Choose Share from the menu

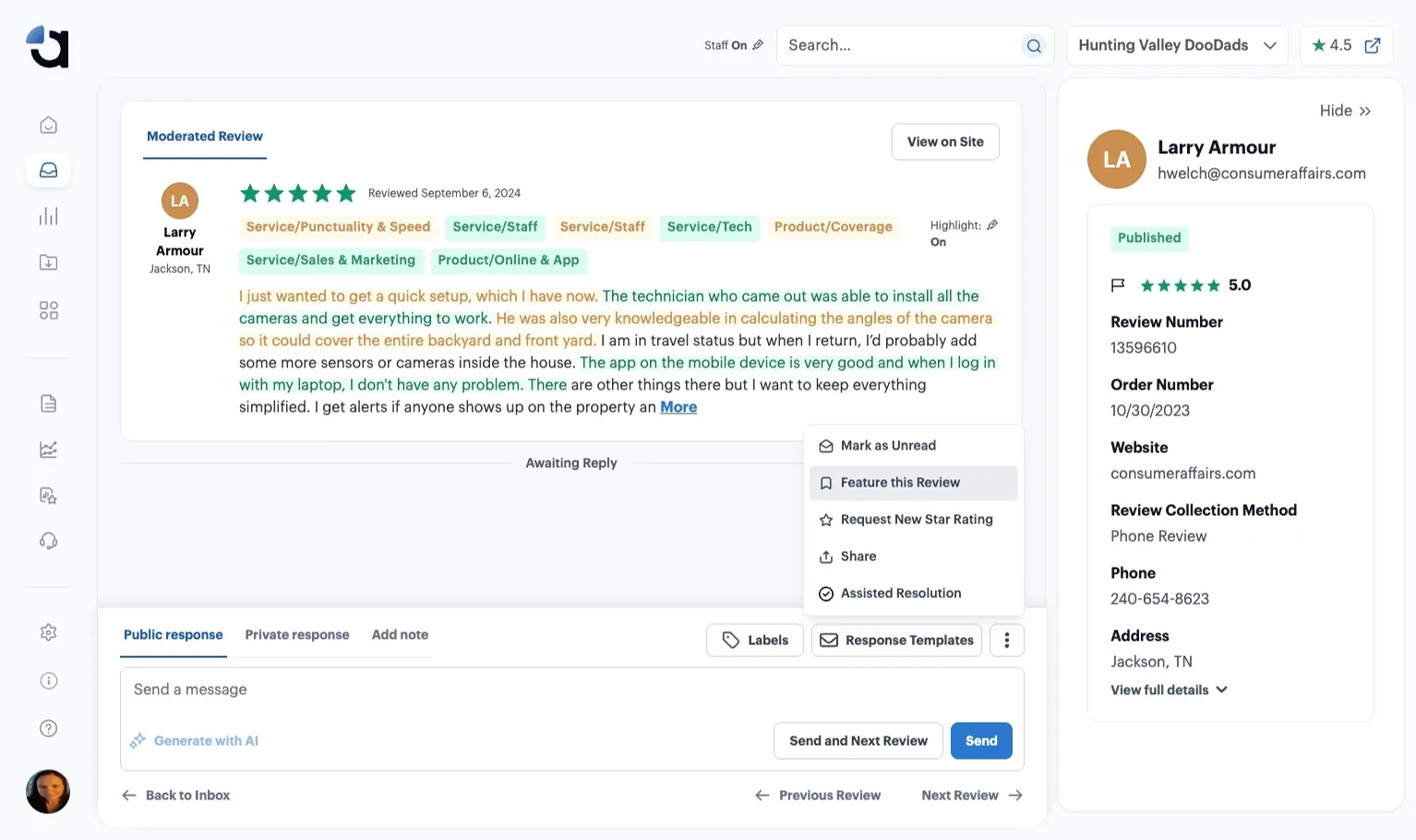[914, 557]
